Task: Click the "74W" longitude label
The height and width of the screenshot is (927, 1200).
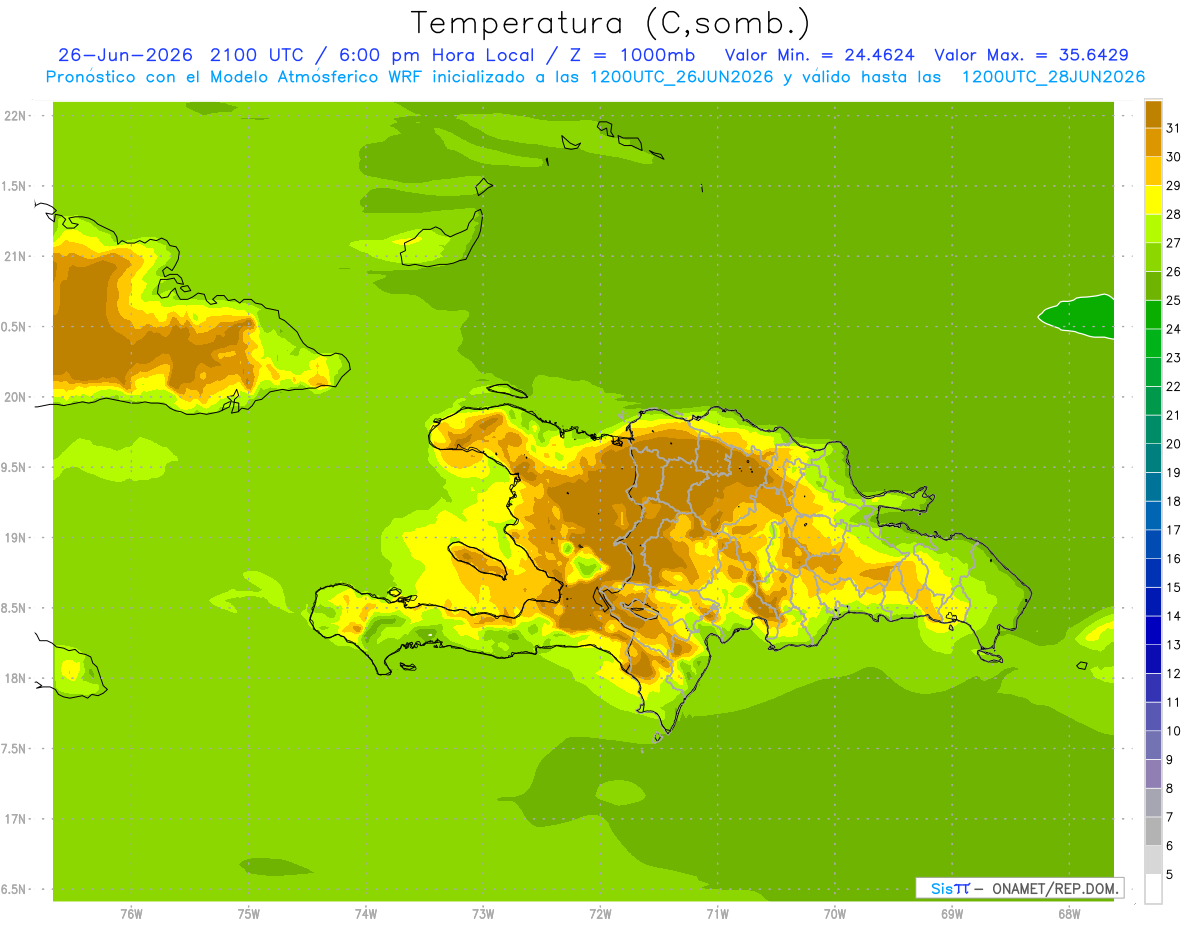Action: pos(366,914)
